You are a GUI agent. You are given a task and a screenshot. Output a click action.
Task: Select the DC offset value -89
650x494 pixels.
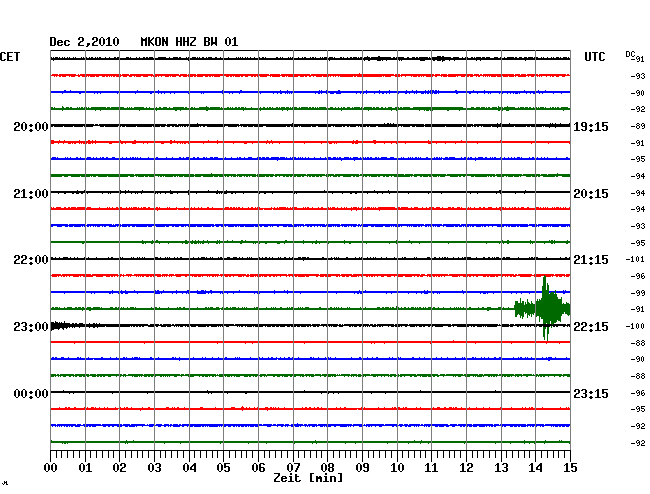[x=638, y=126]
